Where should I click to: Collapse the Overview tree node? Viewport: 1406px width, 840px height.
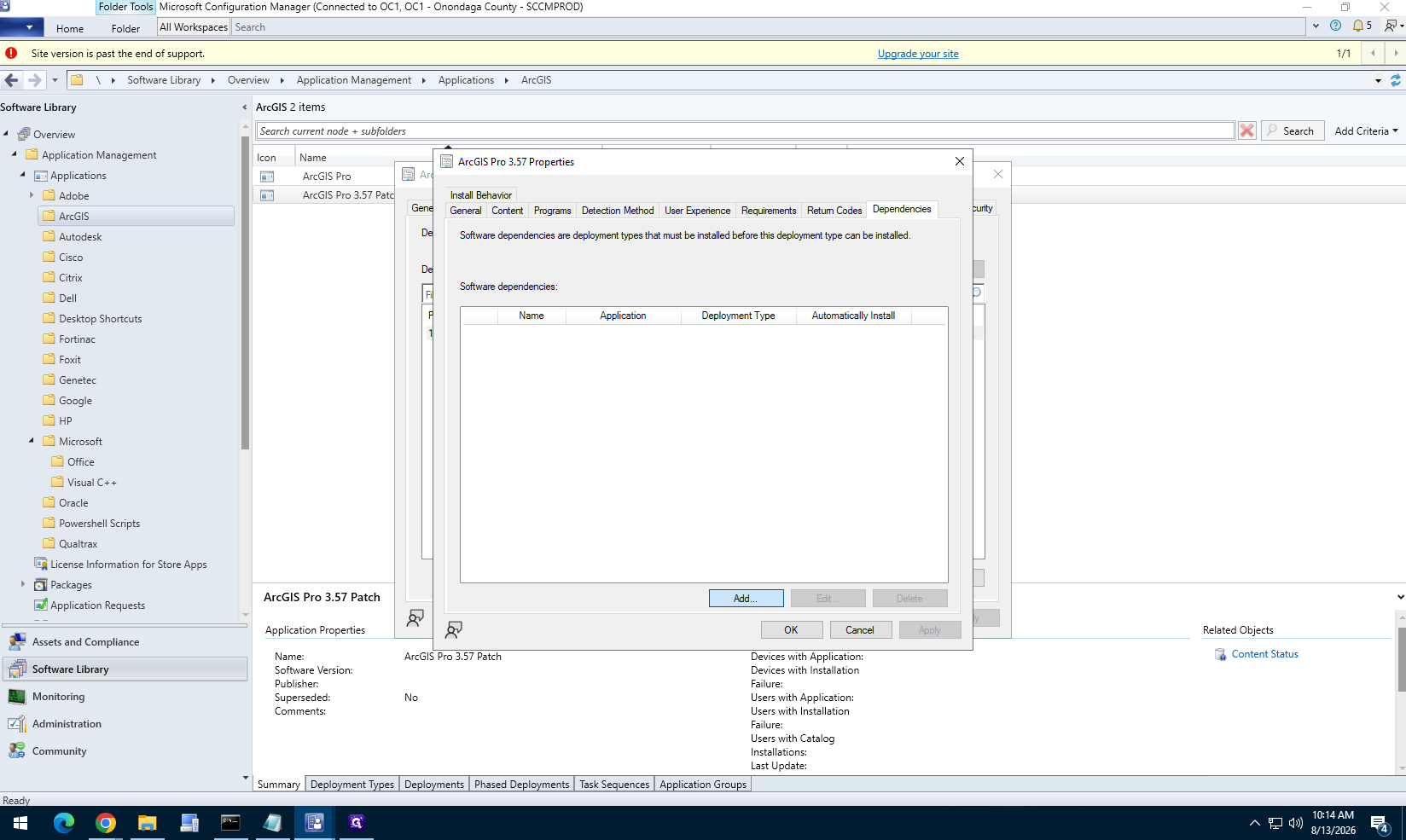[x=6, y=134]
